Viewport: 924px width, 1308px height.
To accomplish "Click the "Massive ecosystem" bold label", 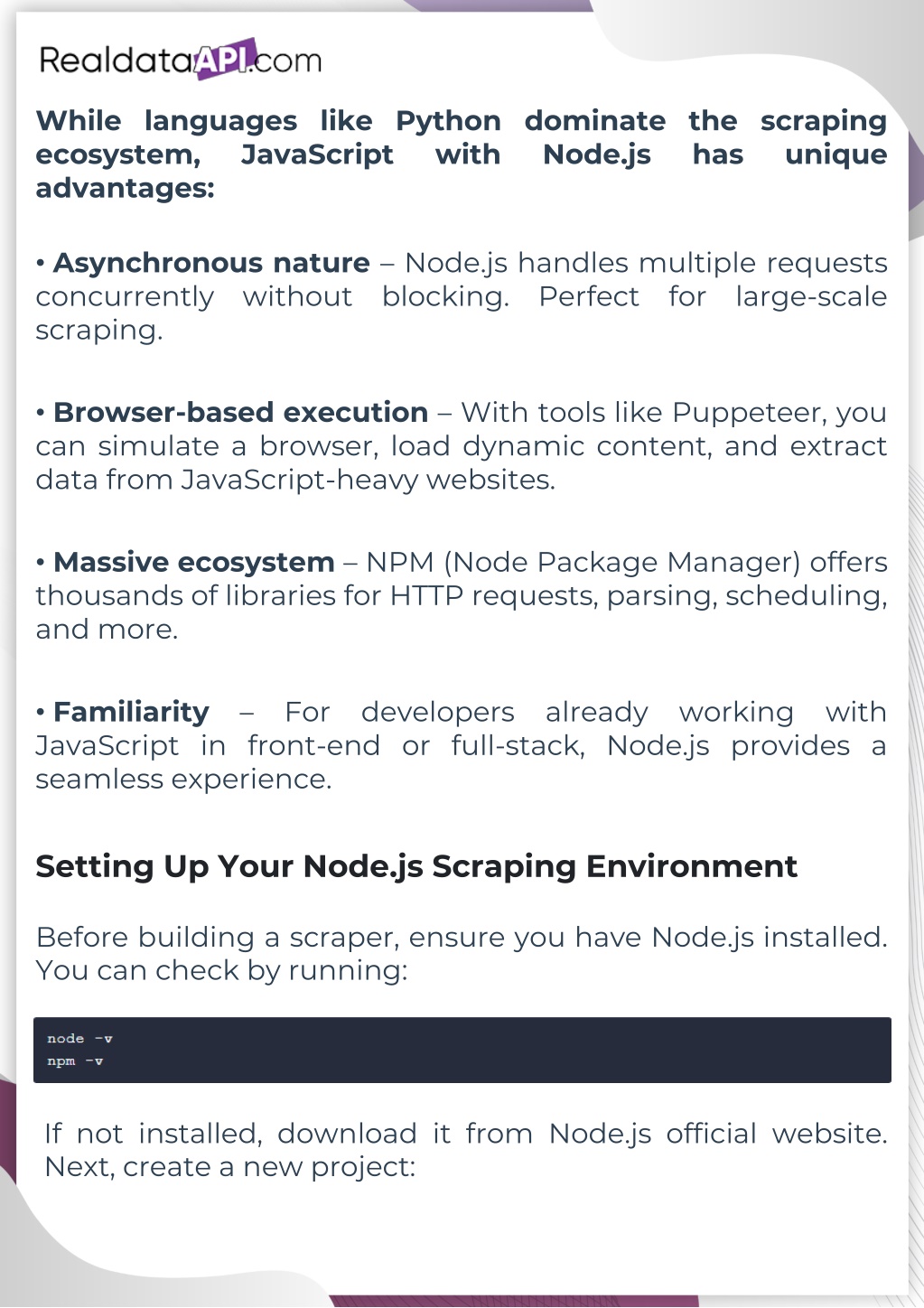I will coord(193,563).
